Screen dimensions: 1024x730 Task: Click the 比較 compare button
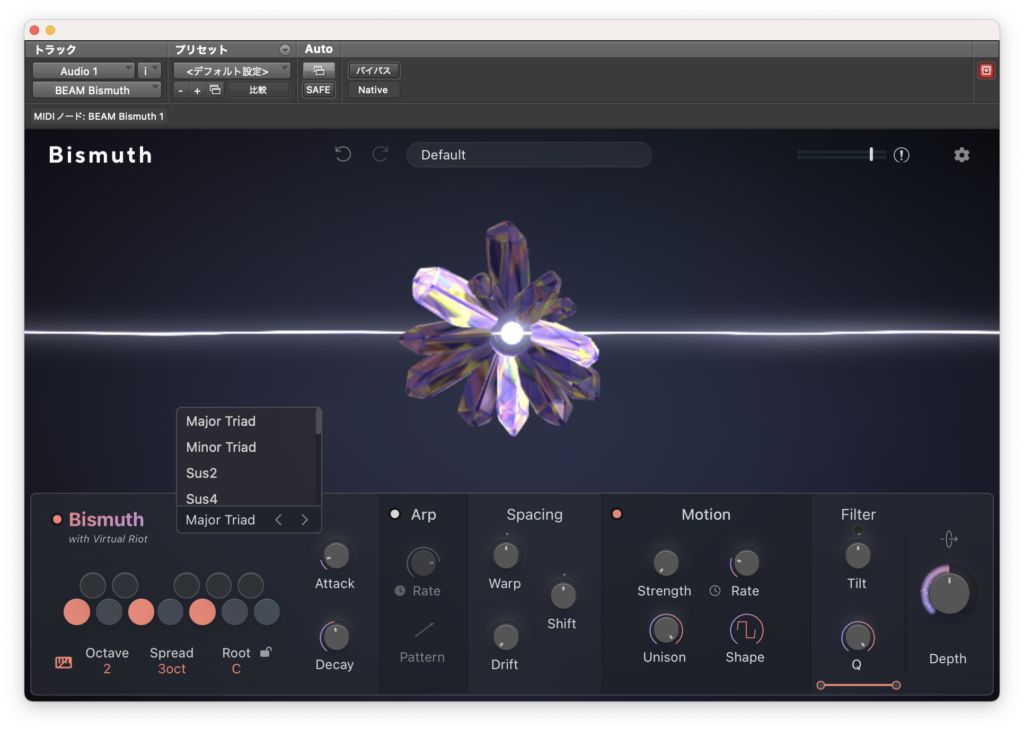[x=258, y=90]
